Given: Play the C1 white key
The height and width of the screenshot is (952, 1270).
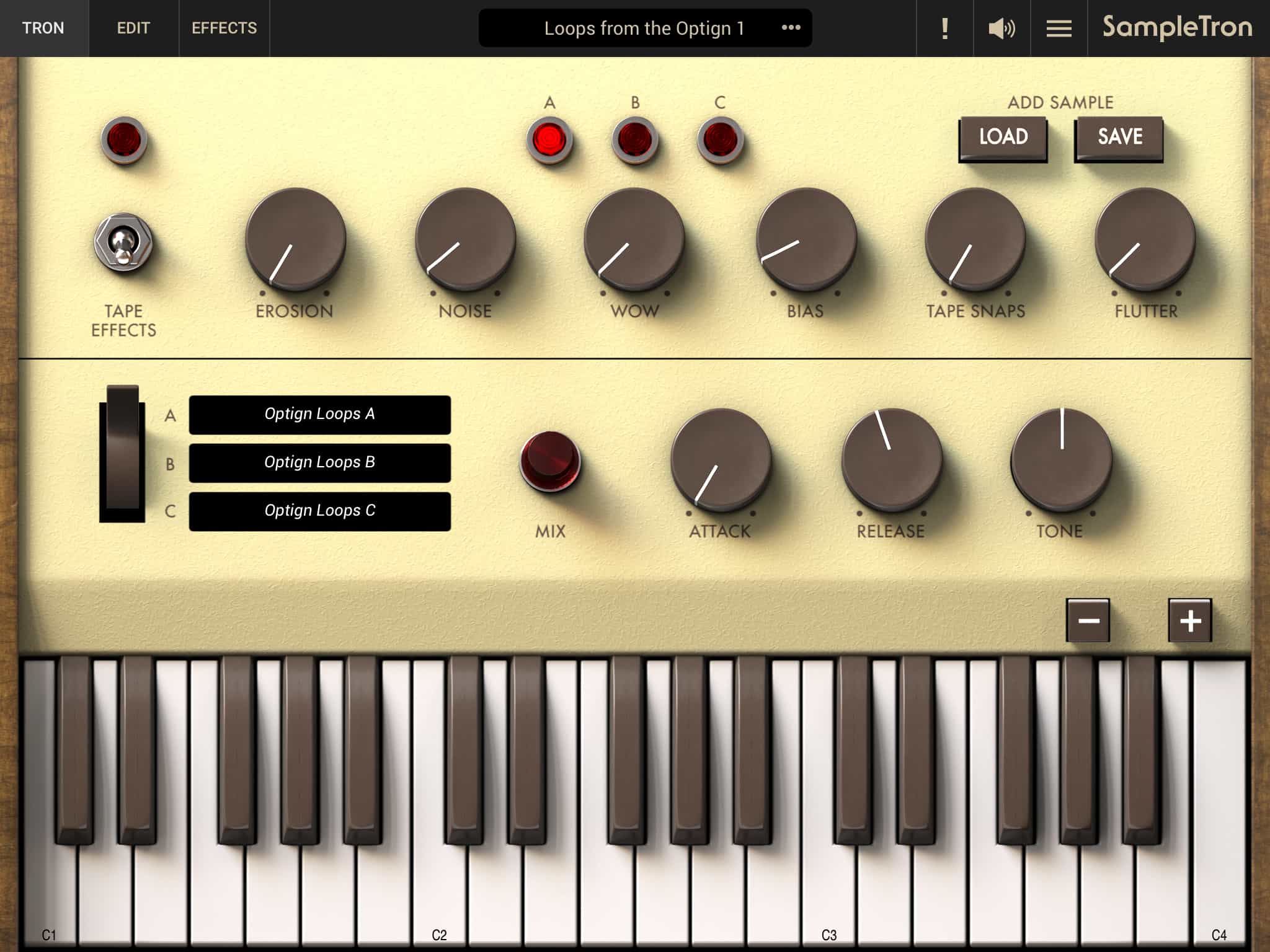Looking at the screenshot, I should (x=50, y=892).
